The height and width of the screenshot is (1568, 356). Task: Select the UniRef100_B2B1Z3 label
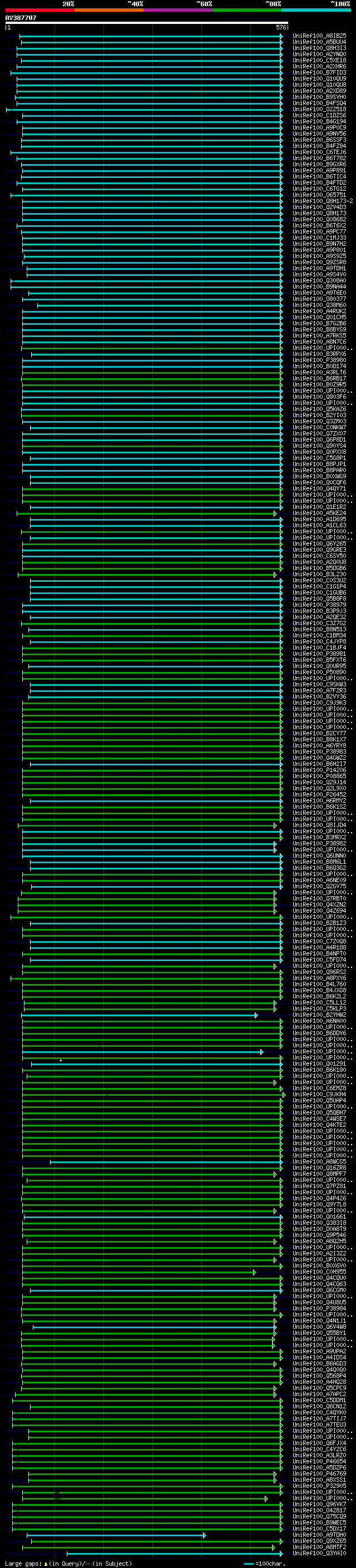(319, 923)
